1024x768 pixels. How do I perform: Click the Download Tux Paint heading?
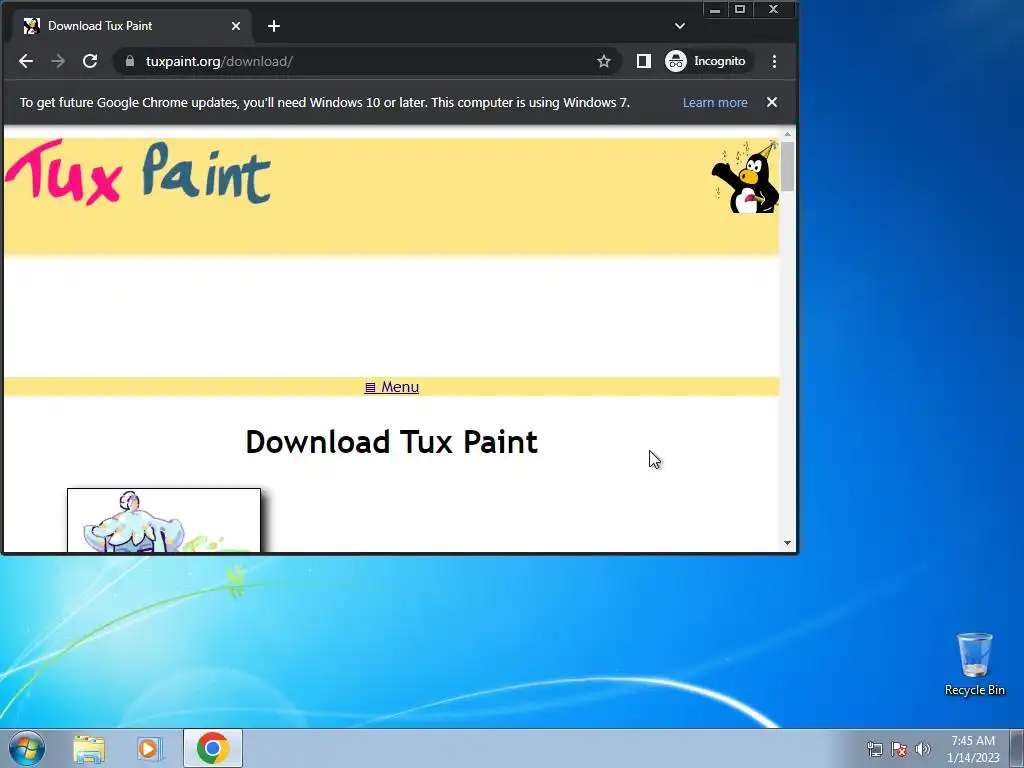pyautogui.click(x=391, y=442)
